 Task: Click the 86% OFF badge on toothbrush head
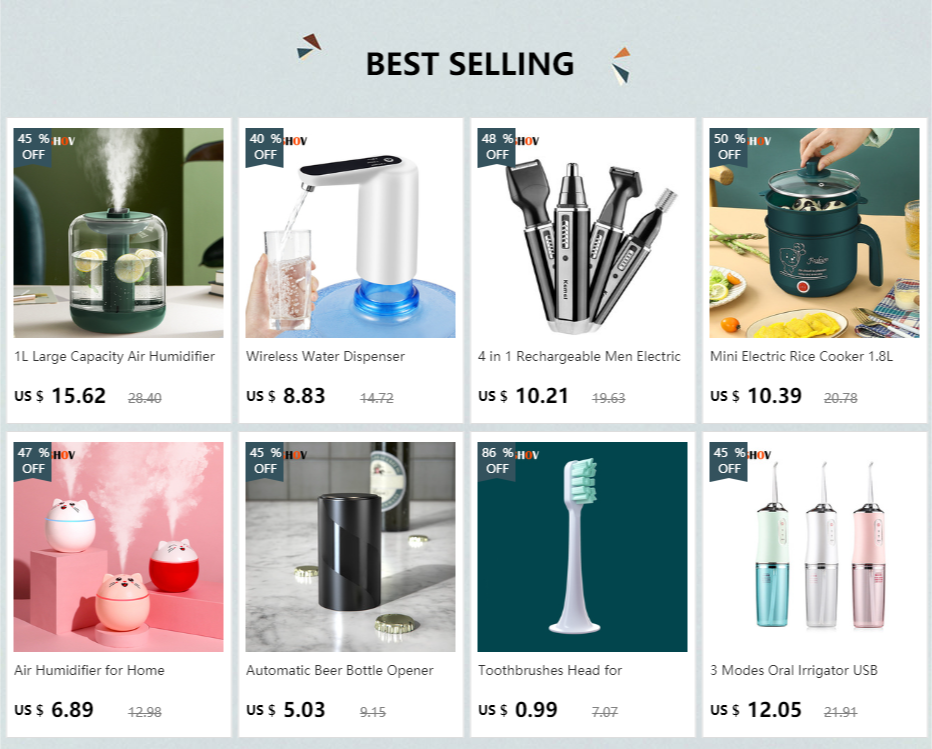[496, 461]
